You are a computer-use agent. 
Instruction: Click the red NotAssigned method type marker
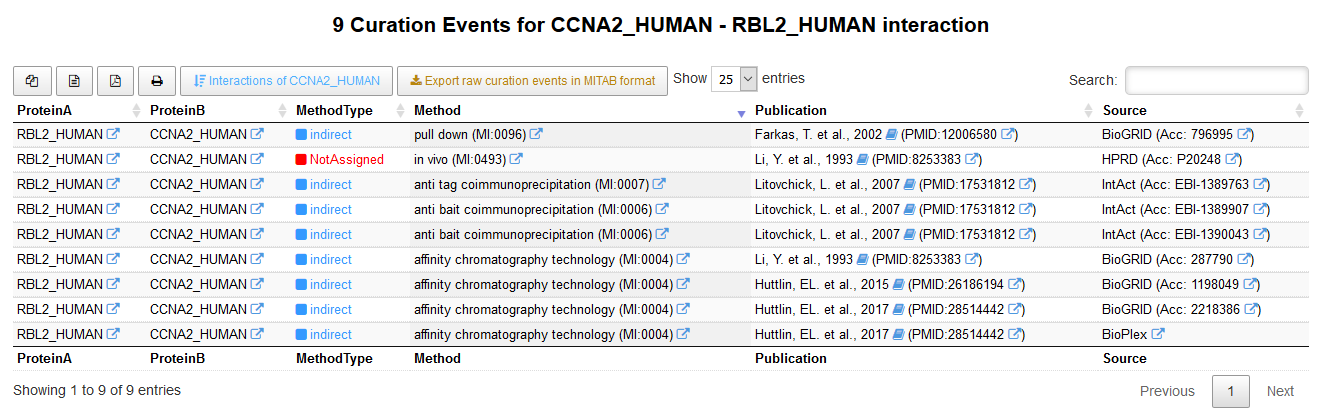tap(300, 159)
